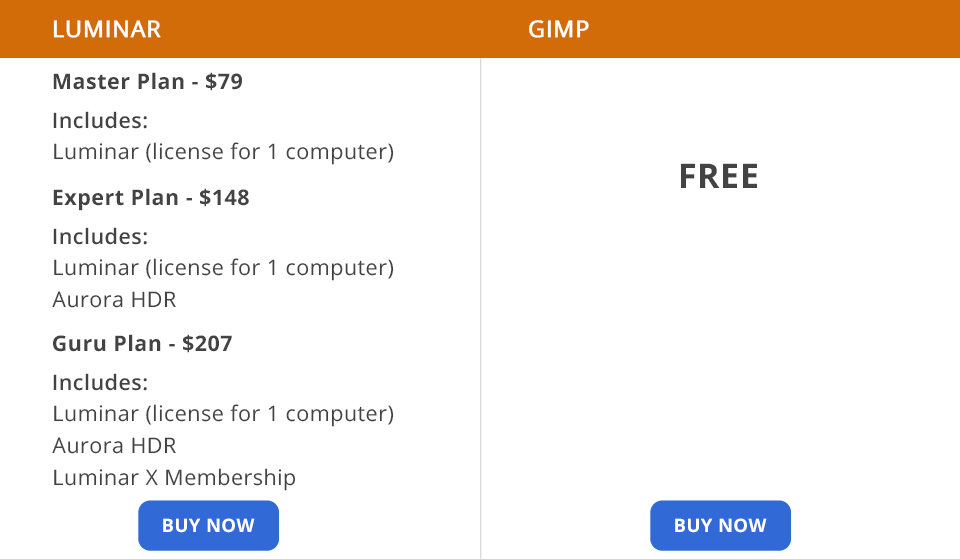Click the FREE price text for GIMP
This screenshot has width=960, height=559.
[x=719, y=176]
